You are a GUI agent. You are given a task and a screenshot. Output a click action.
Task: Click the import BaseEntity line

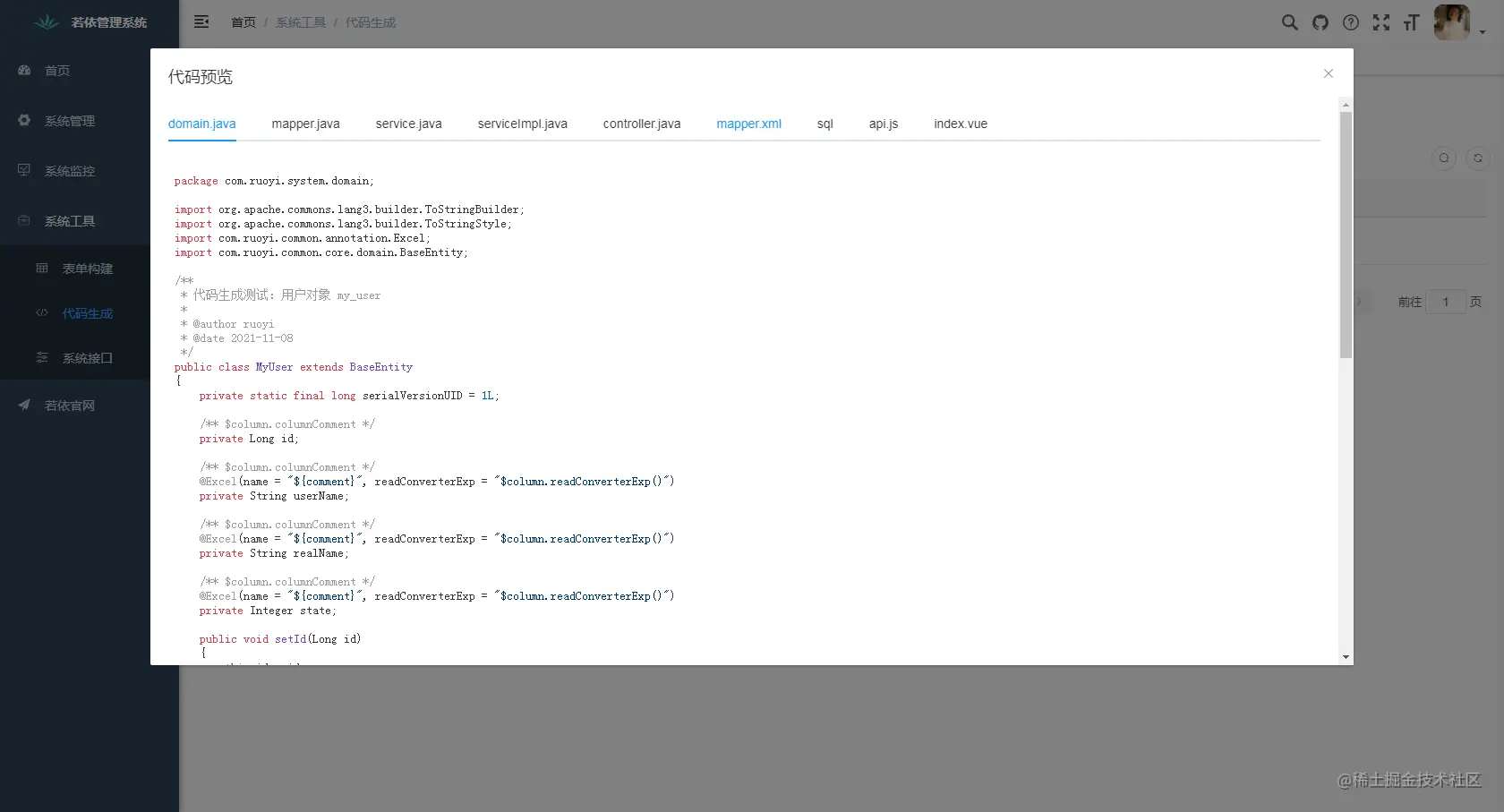point(320,252)
